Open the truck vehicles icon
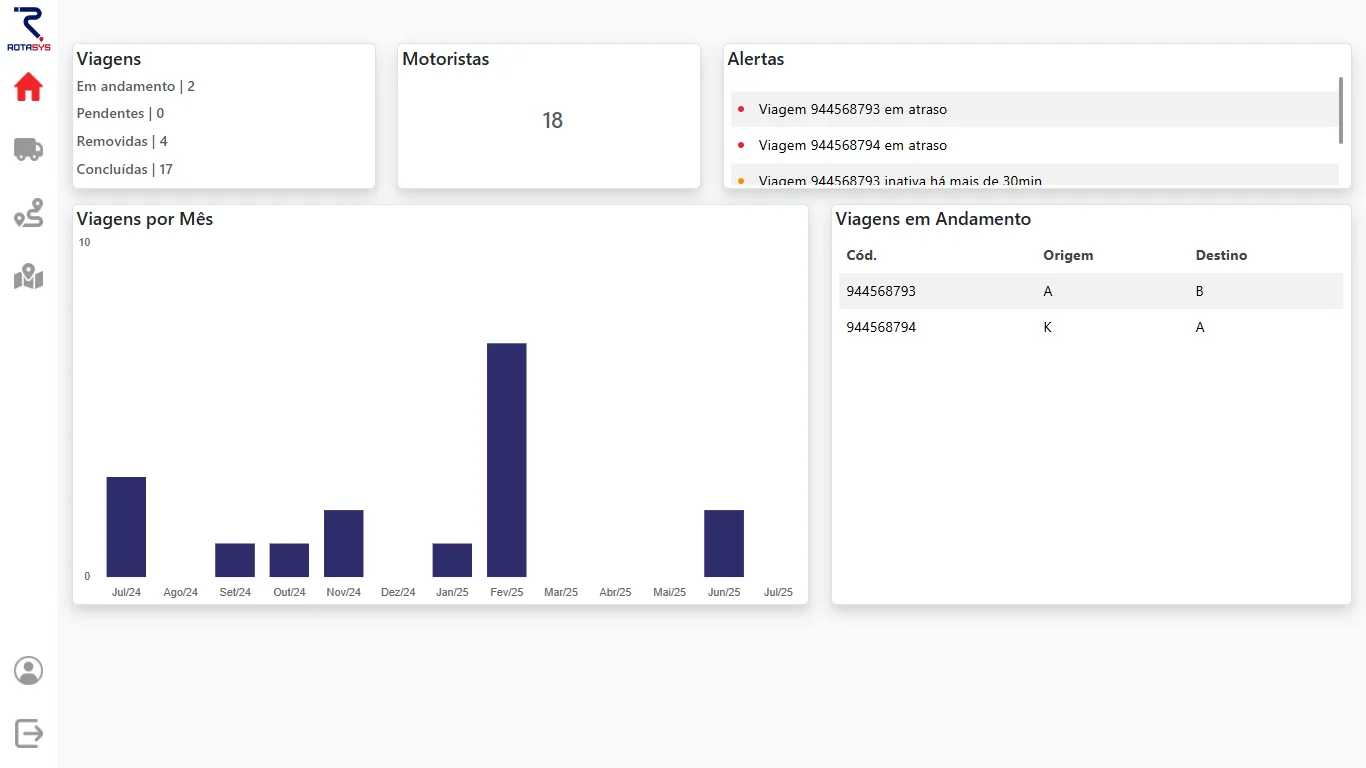 pos(28,150)
